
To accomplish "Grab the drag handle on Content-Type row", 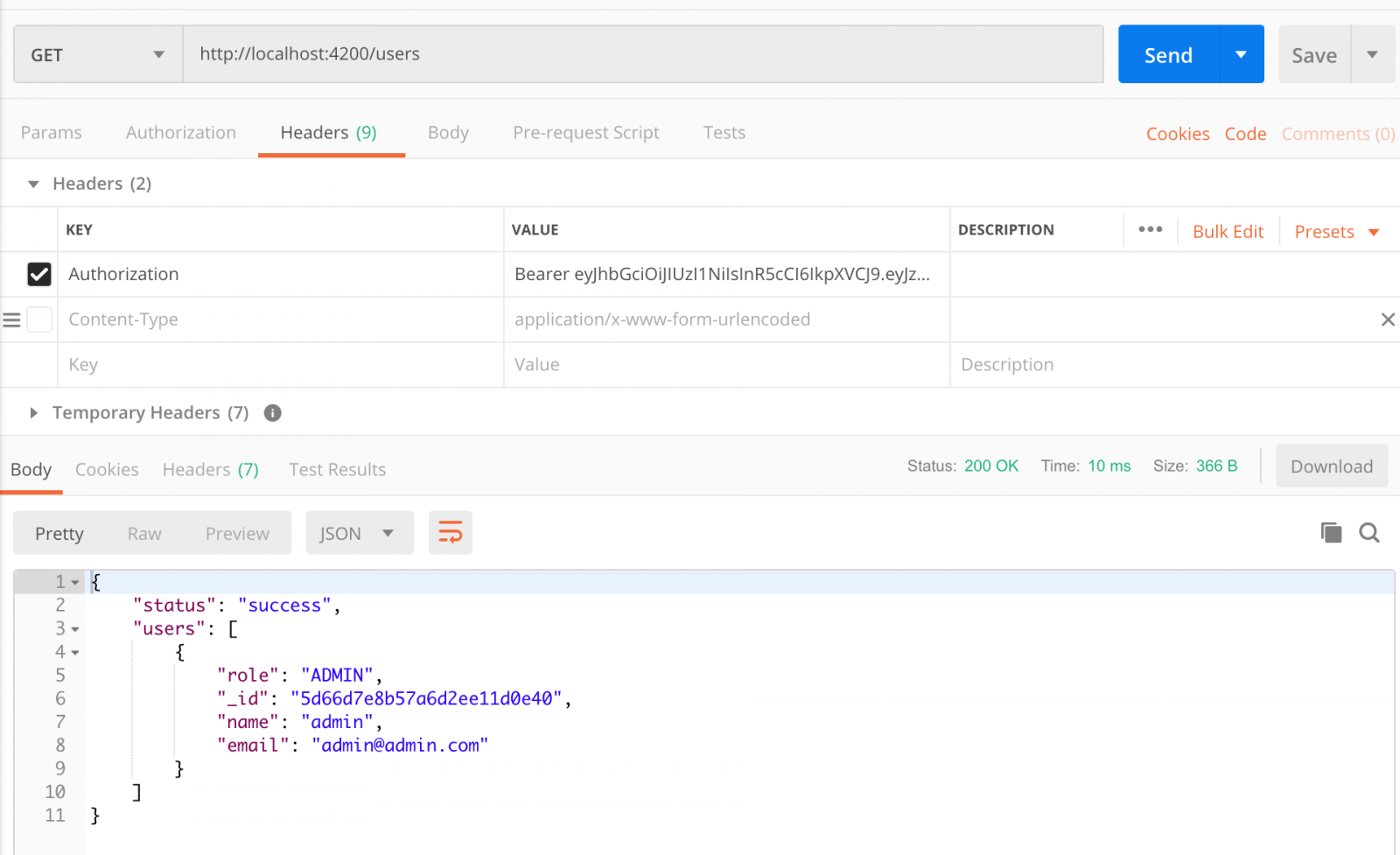I will 11,320.
